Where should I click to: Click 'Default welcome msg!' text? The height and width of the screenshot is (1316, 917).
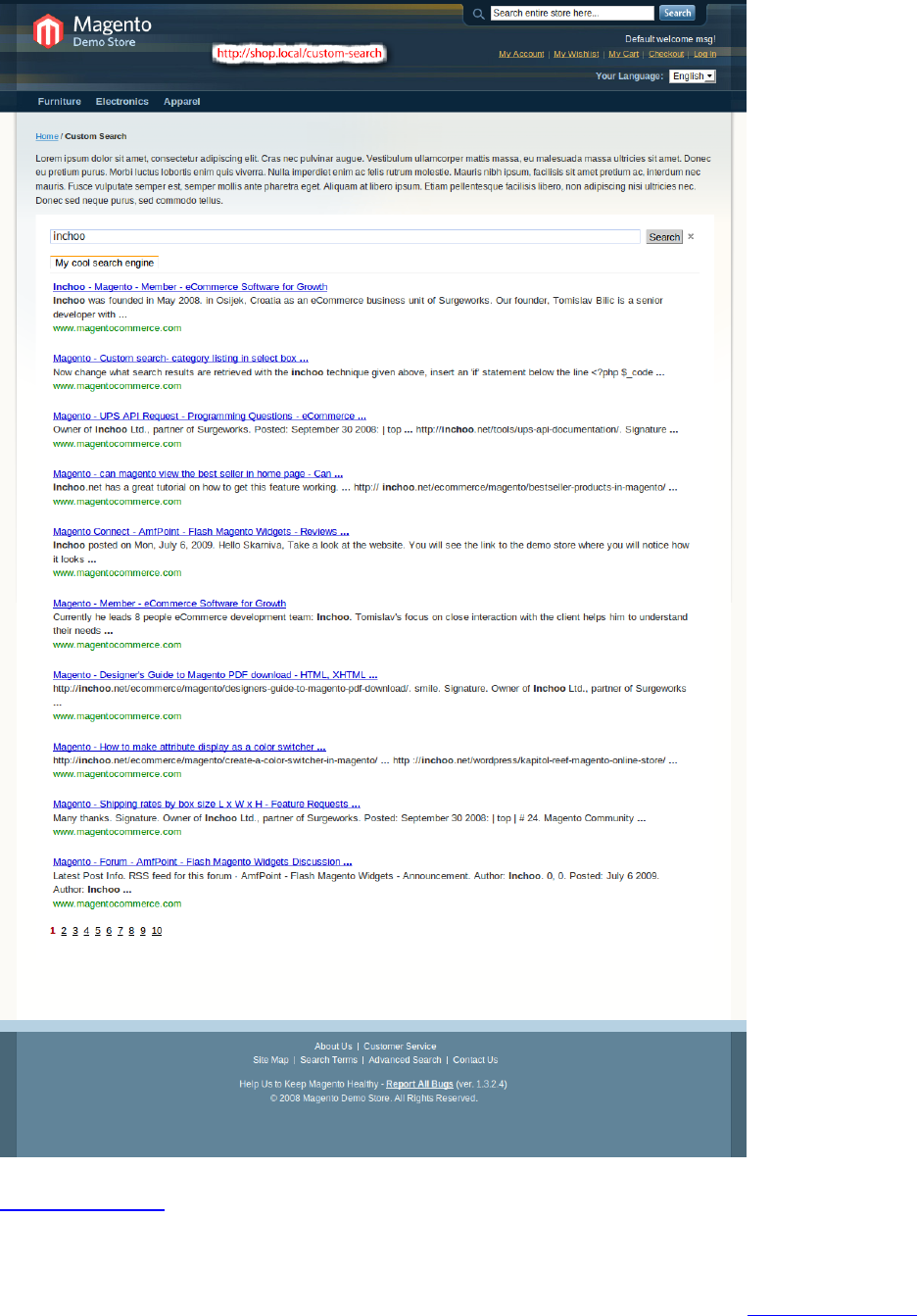click(670, 39)
